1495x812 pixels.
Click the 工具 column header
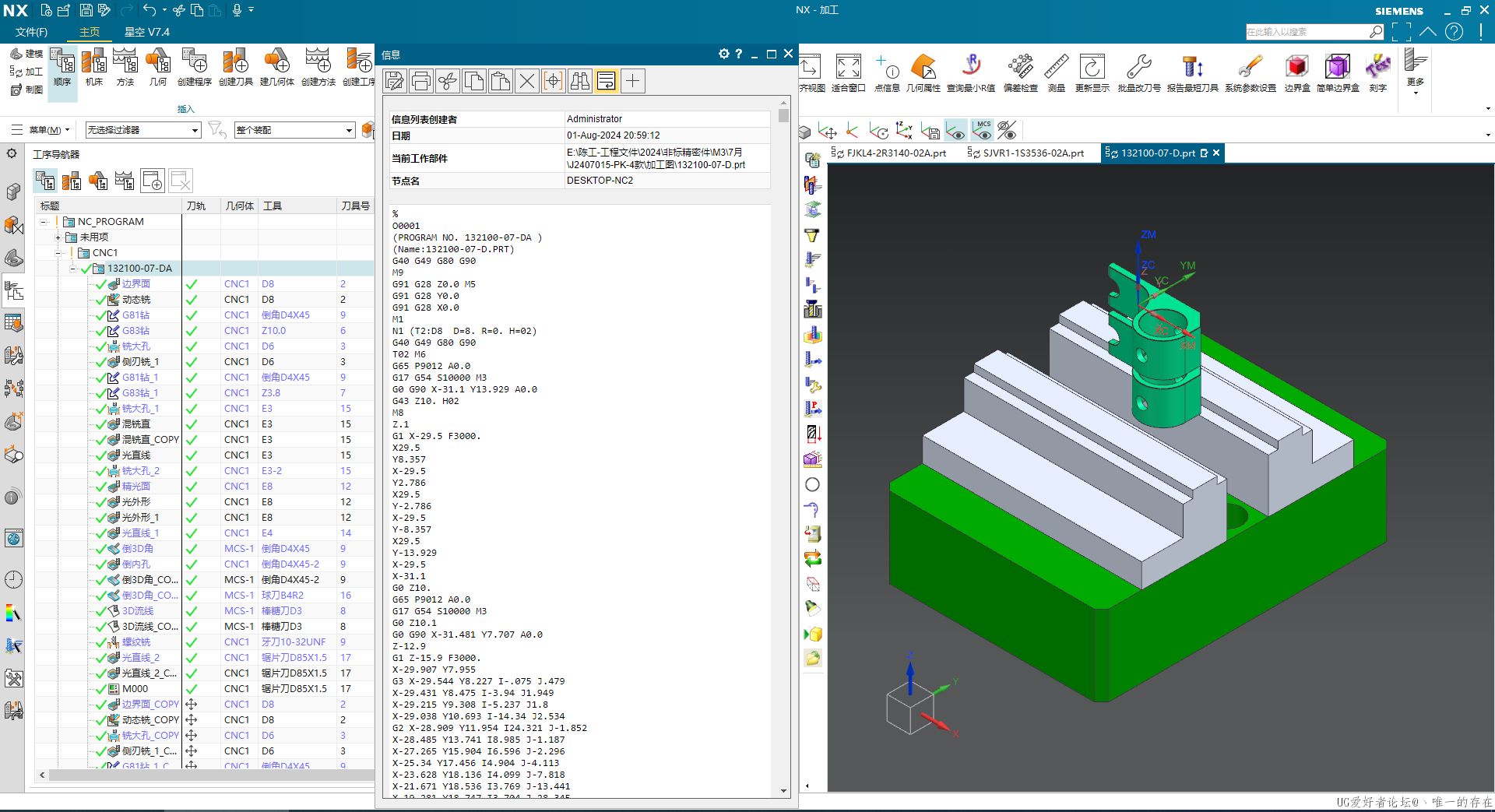298,206
